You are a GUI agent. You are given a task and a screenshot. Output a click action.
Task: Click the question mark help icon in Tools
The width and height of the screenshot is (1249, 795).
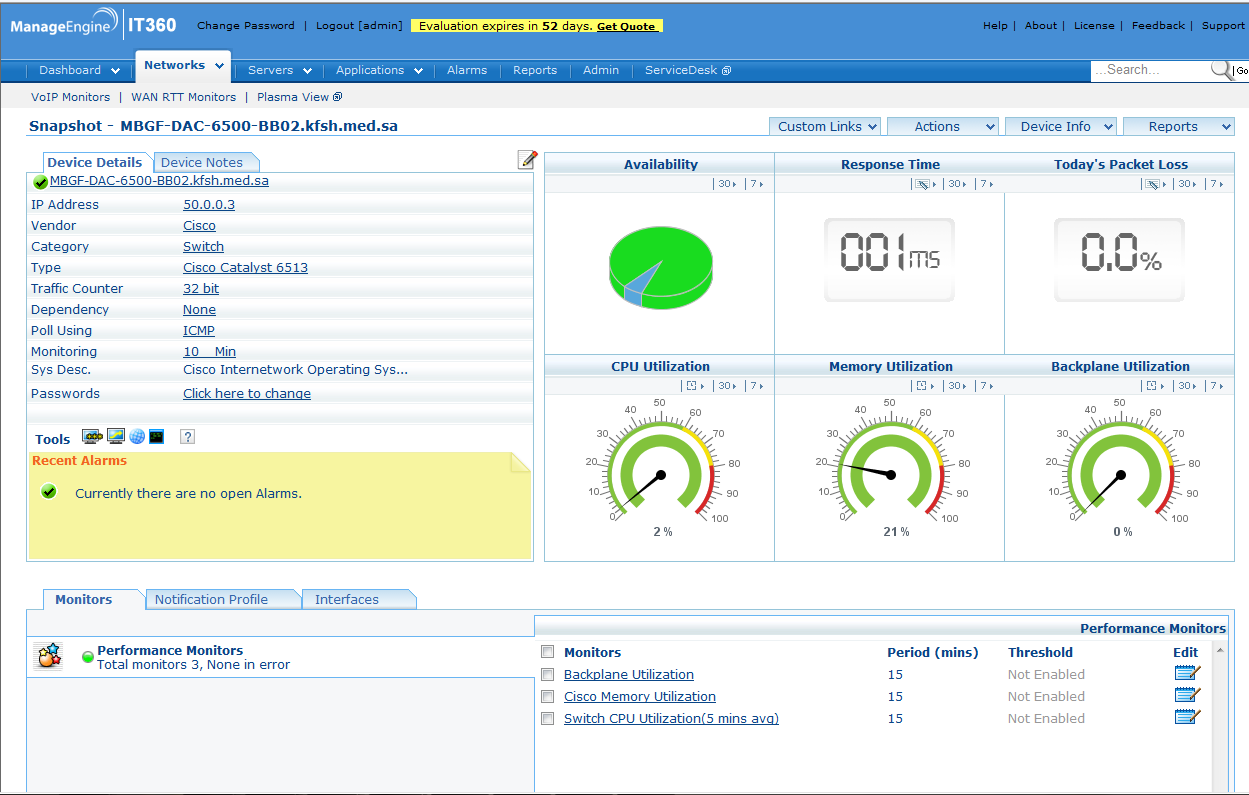click(x=187, y=437)
